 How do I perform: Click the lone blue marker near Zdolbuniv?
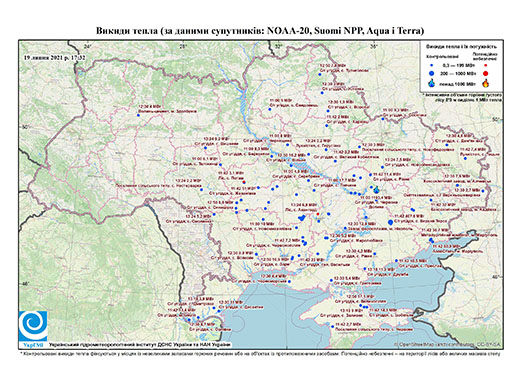coord(138,115)
